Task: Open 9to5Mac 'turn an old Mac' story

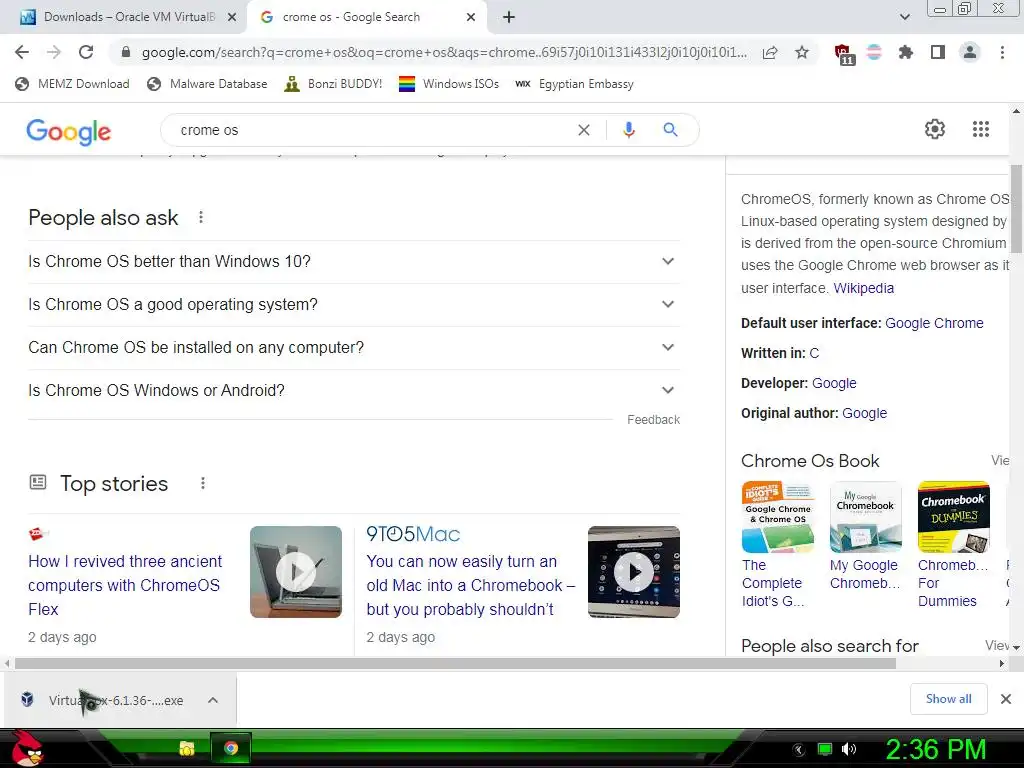Action: tap(470, 585)
